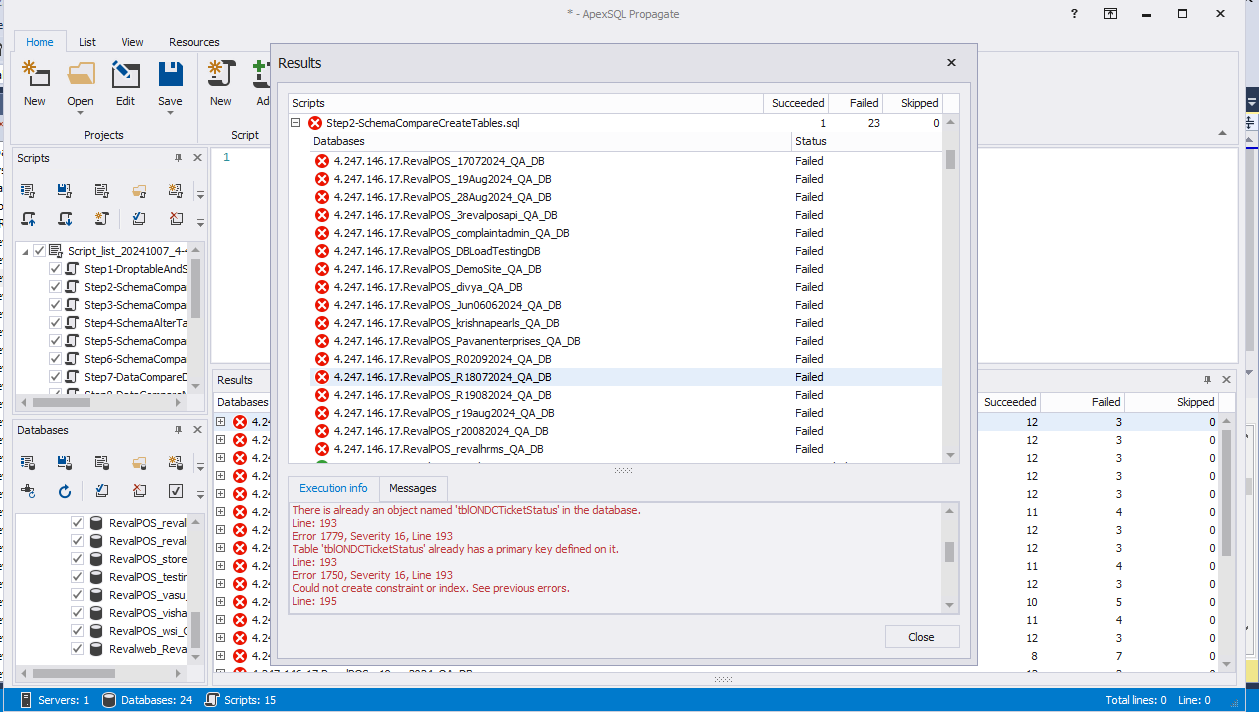
Task: Click the move script down icon in Scripts panel
Action: click(65, 219)
